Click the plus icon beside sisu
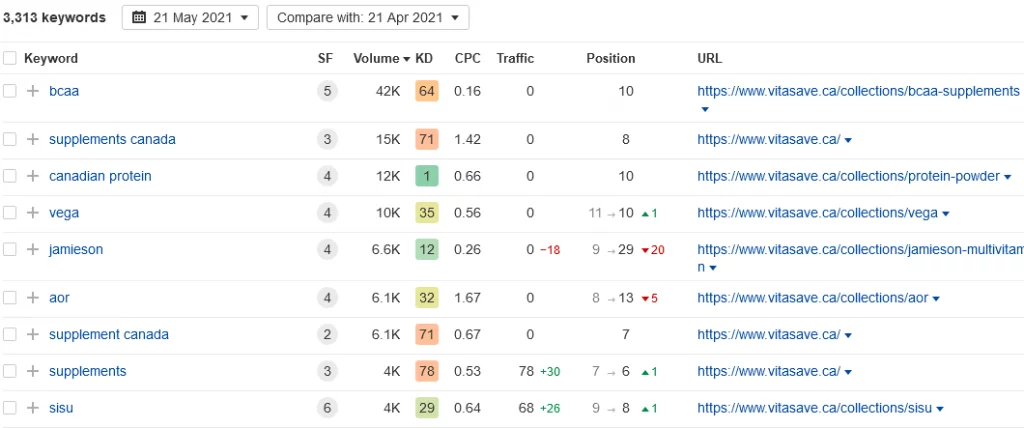The width and height of the screenshot is (1024, 428). pyautogui.click(x=33, y=408)
